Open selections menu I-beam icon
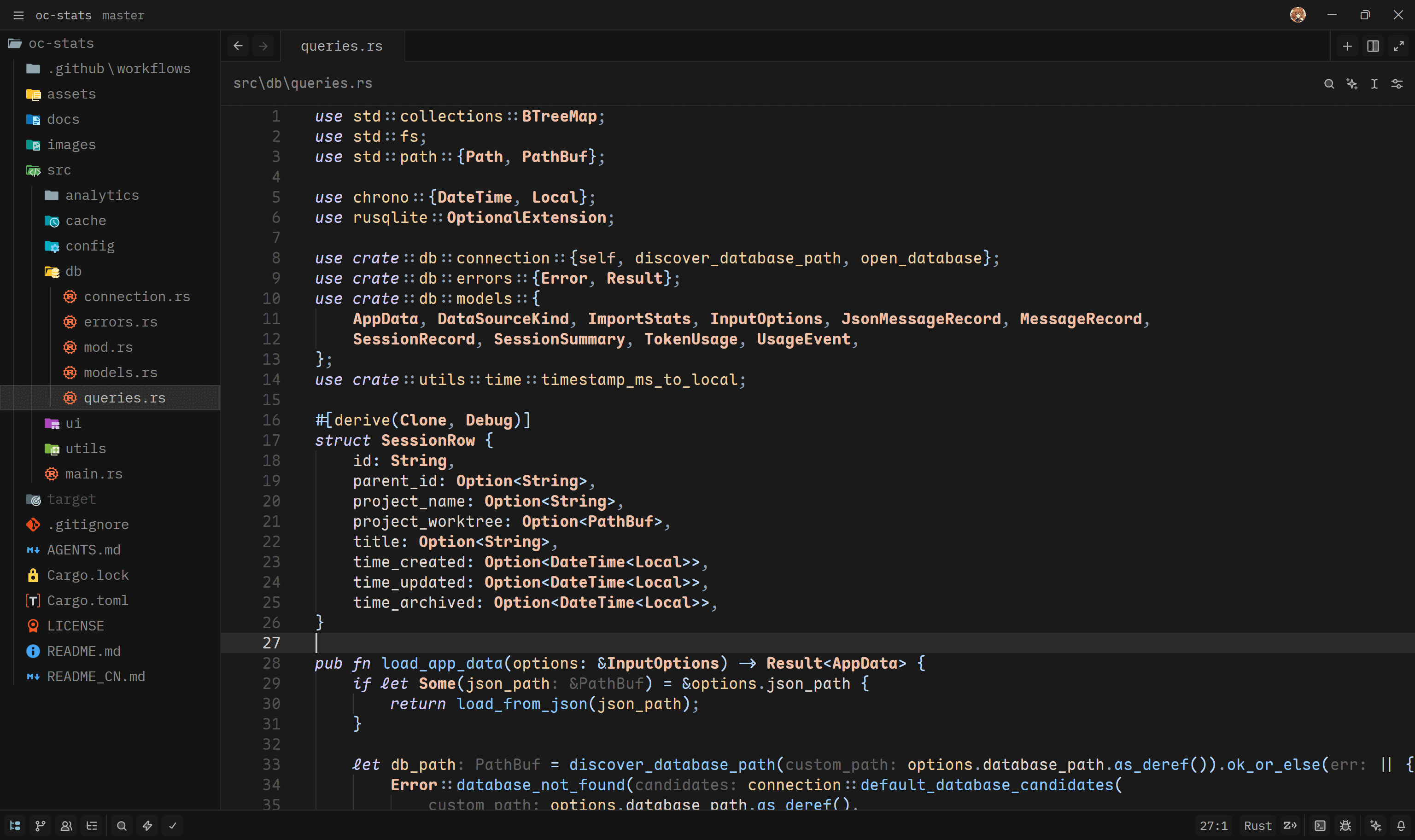 tap(1374, 84)
